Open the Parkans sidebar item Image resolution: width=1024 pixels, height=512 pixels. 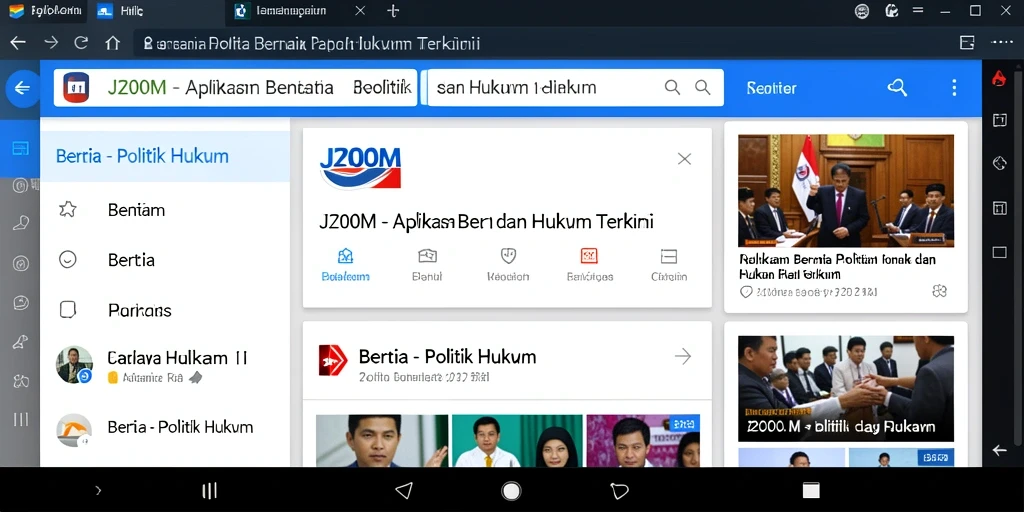coord(165,310)
